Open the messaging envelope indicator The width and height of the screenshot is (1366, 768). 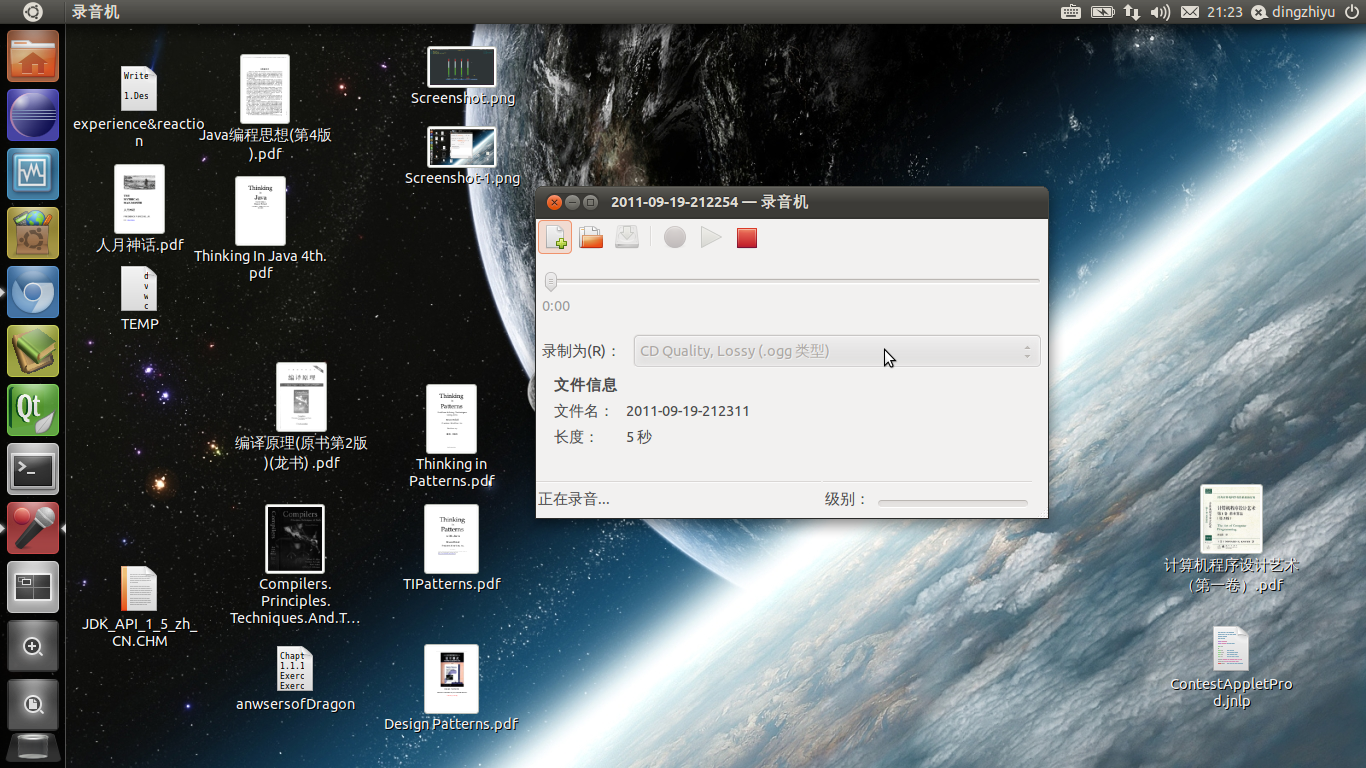[1190, 12]
